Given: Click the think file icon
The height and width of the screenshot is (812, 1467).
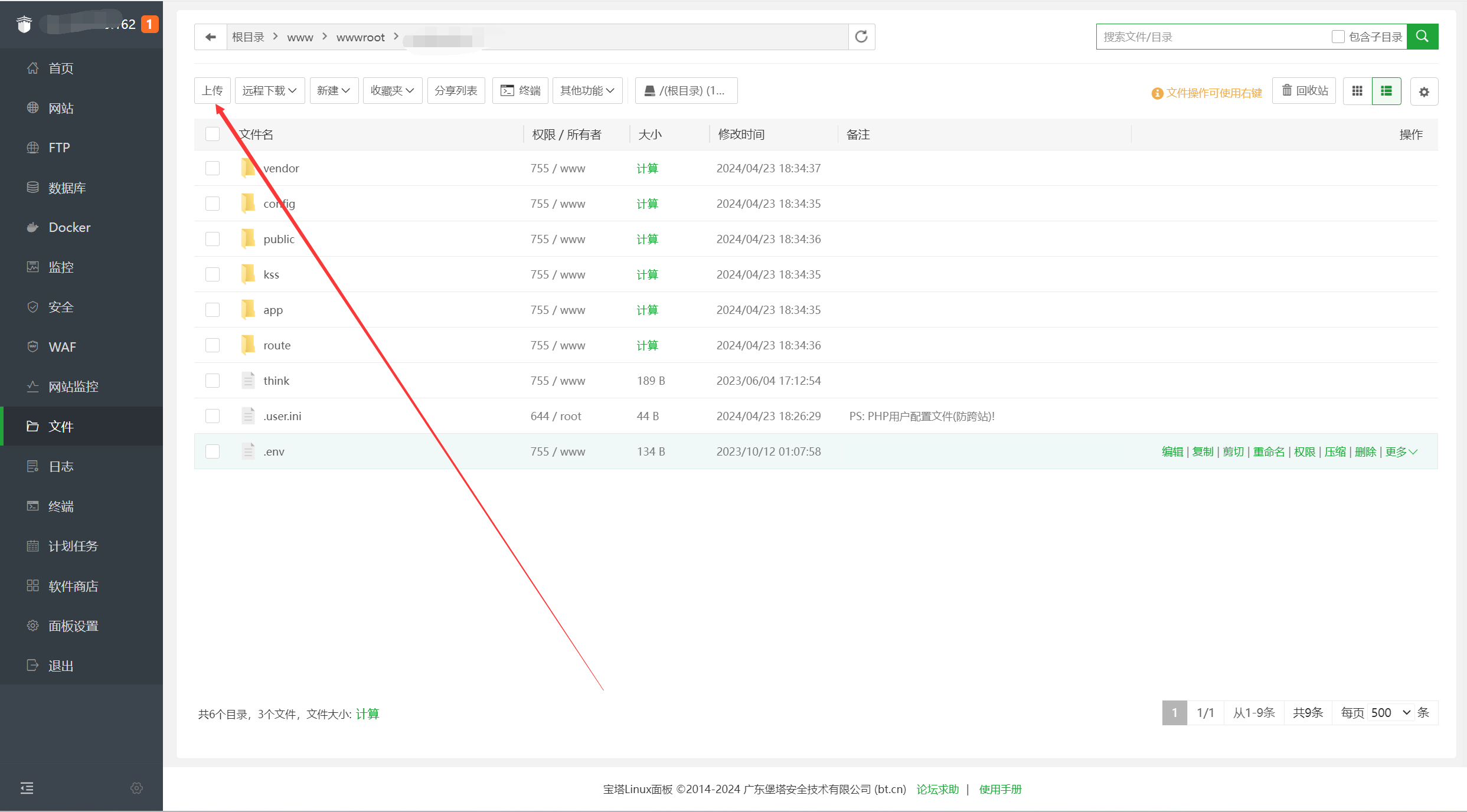Looking at the screenshot, I should [x=249, y=381].
